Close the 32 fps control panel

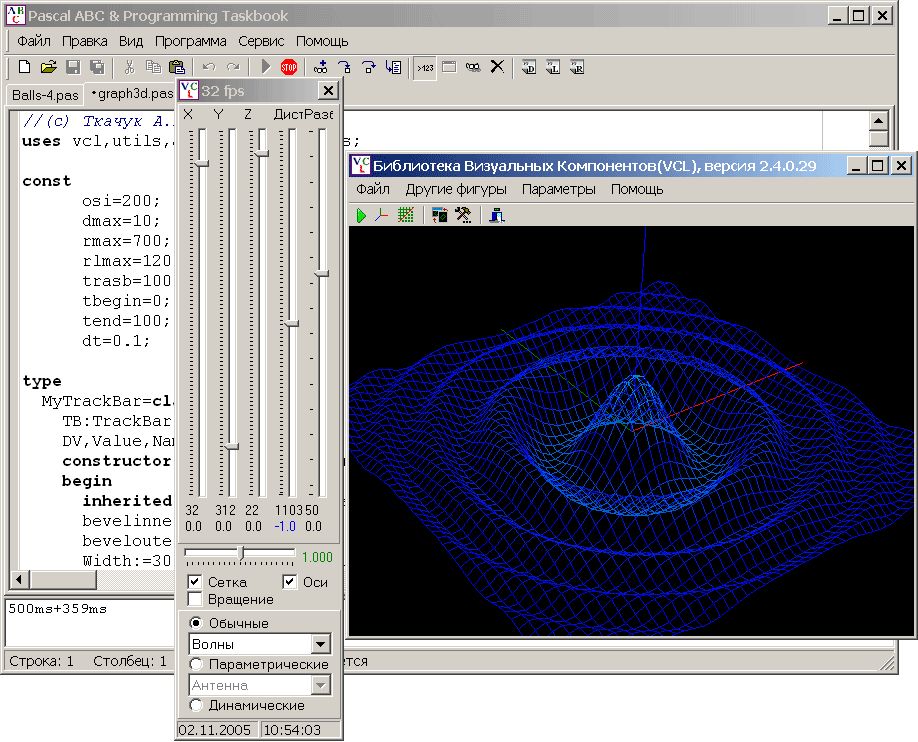tap(328, 90)
